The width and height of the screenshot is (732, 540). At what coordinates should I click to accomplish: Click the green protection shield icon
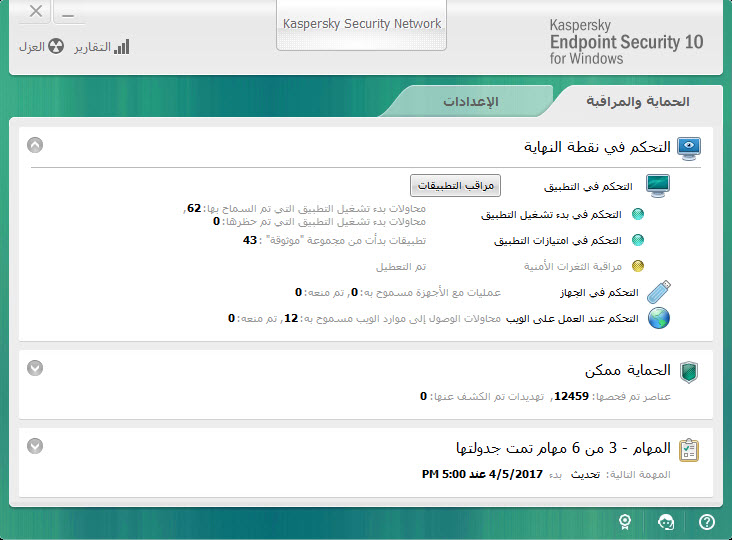[x=689, y=372]
